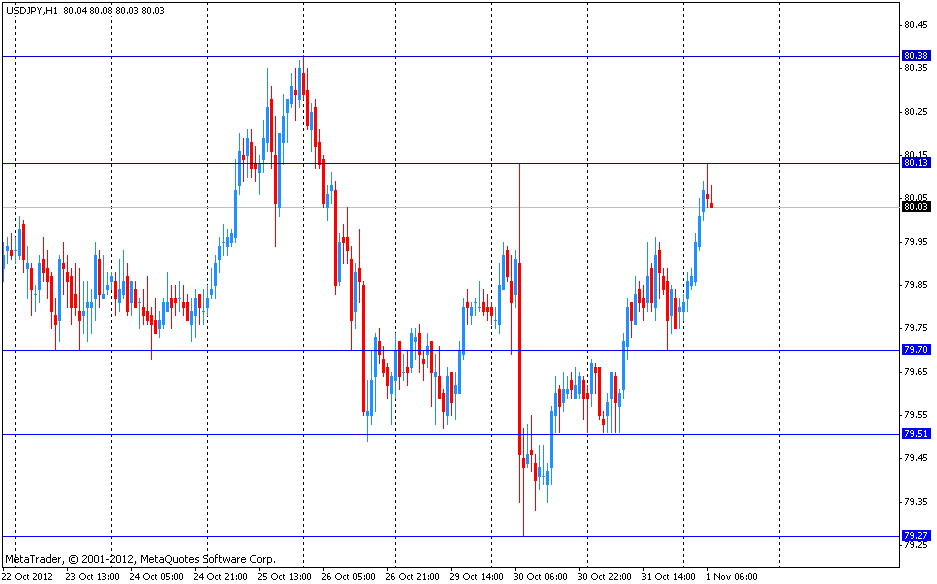Image resolution: width=937 pixels, height=584 pixels.
Task: Click the 30 Oct 06:00 time label
Action: pos(541,576)
